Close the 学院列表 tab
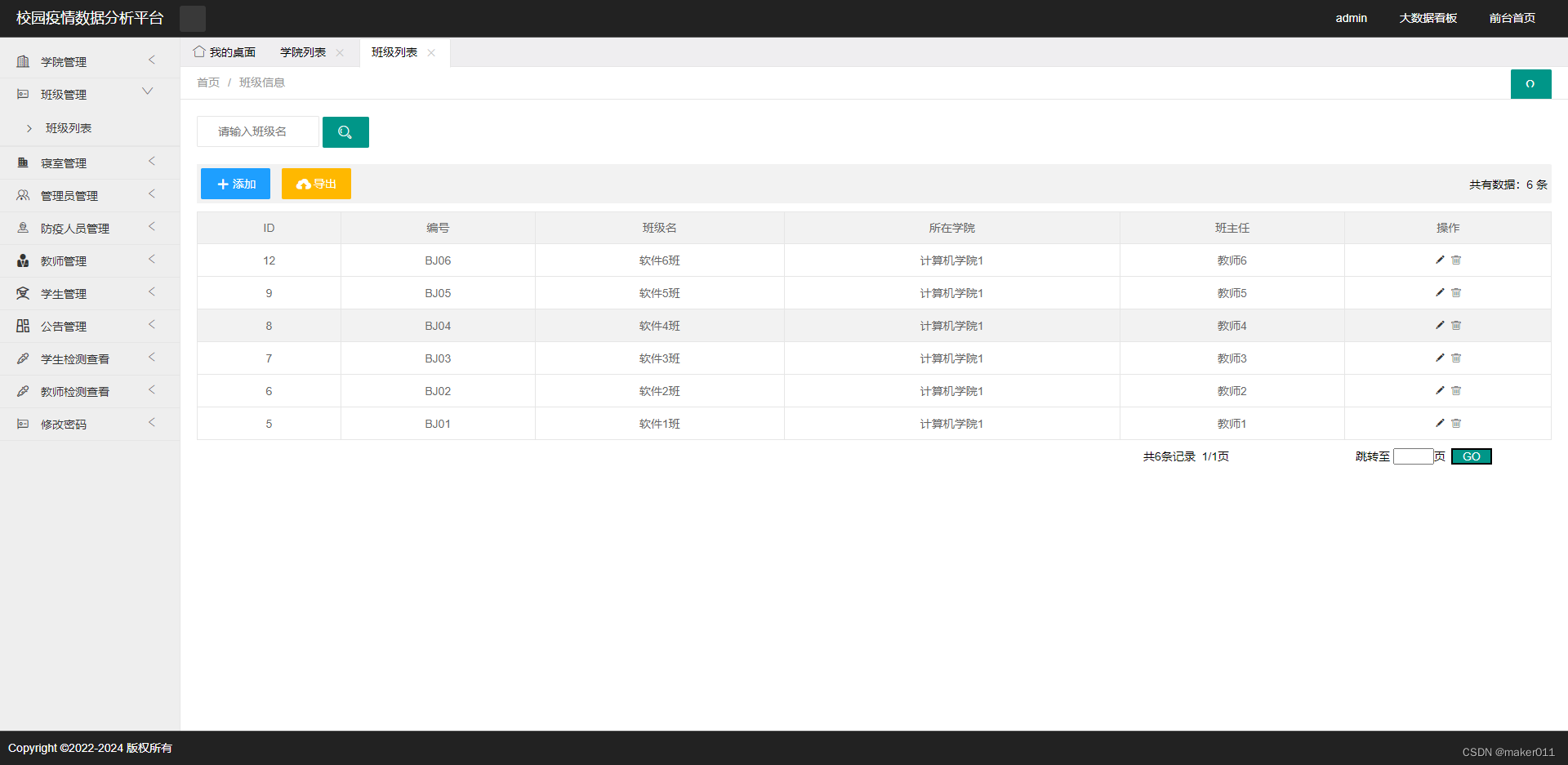The height and width of the screenshot is (765, 1568). point(340,53)
